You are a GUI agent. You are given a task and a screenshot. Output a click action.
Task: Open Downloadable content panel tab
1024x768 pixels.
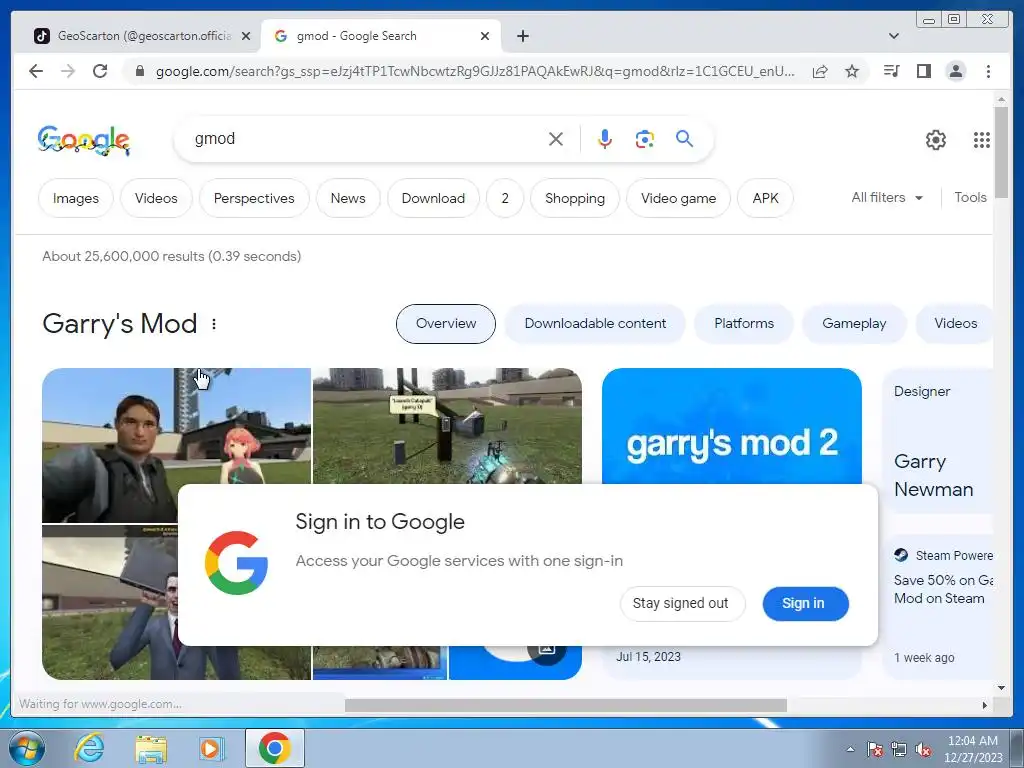point(595,324)
